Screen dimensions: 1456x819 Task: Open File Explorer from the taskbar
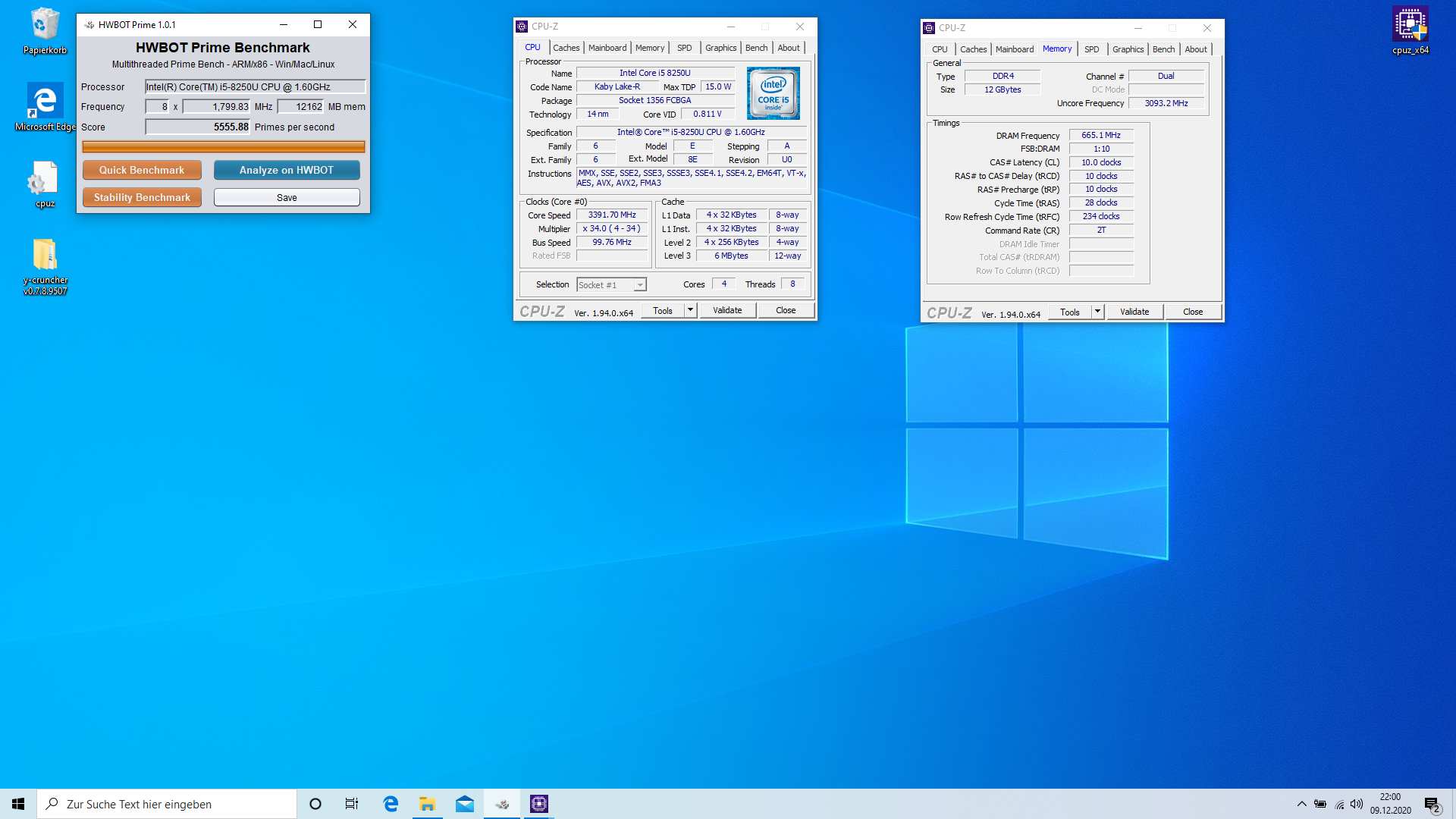tap(427, 804)
